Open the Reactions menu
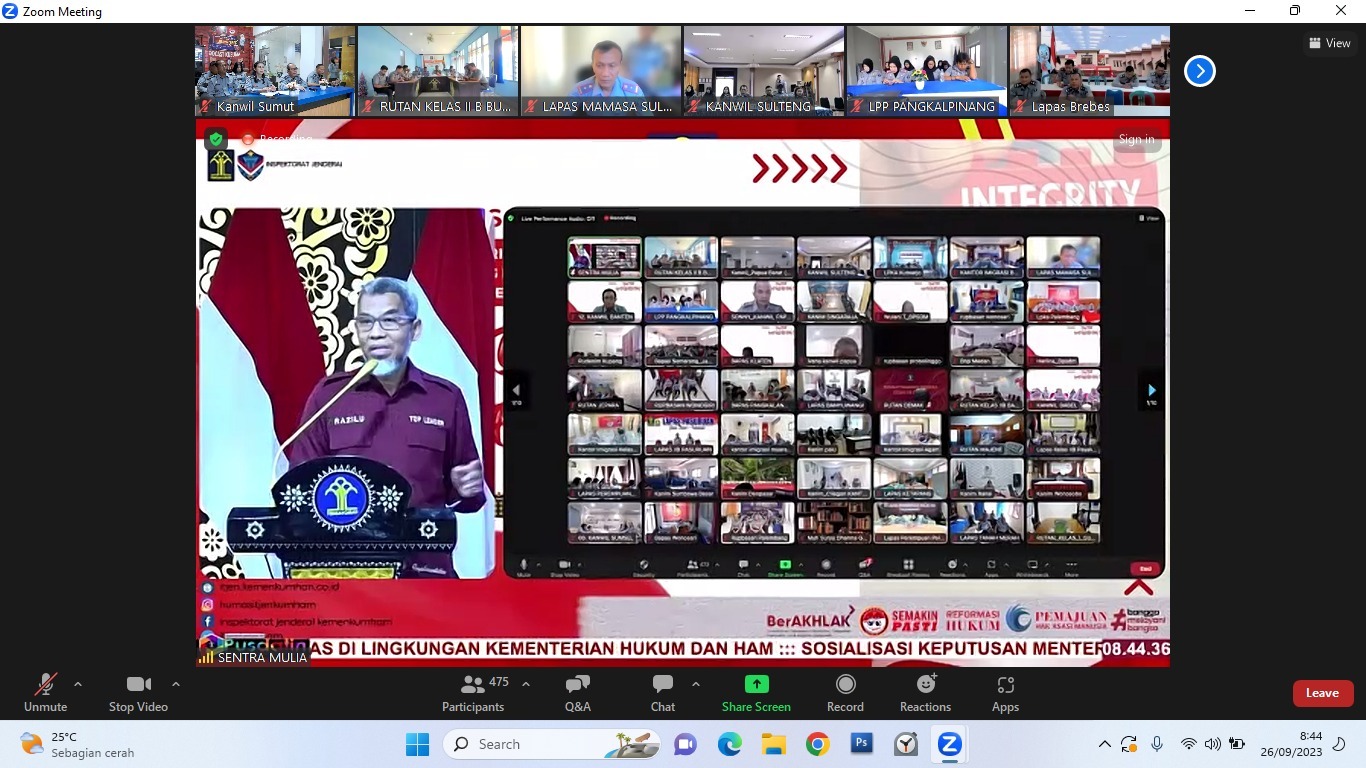Screen dimensions: 1366x768 [925, 693]
